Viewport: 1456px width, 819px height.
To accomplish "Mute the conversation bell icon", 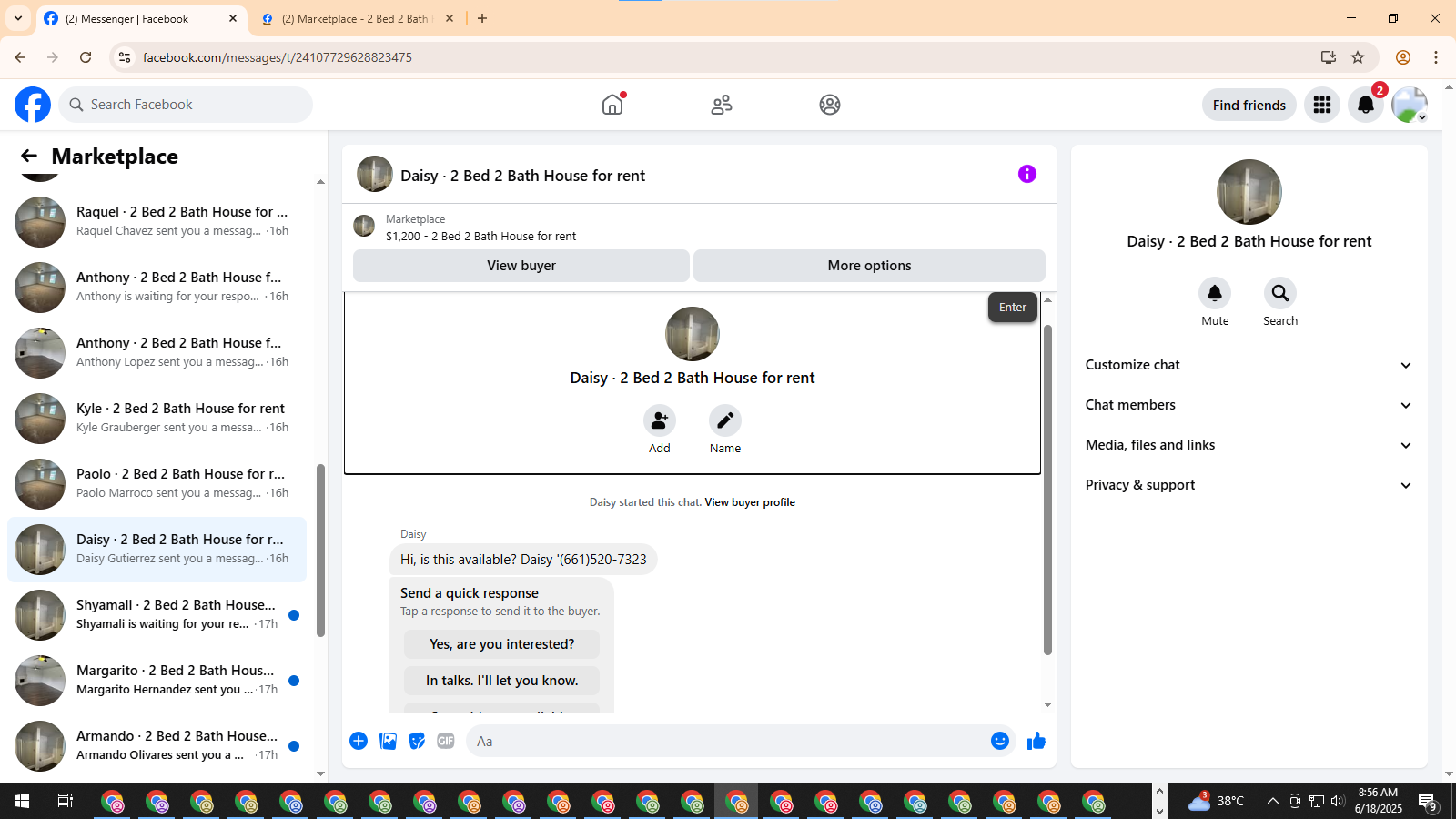I will pos(1215,293).
